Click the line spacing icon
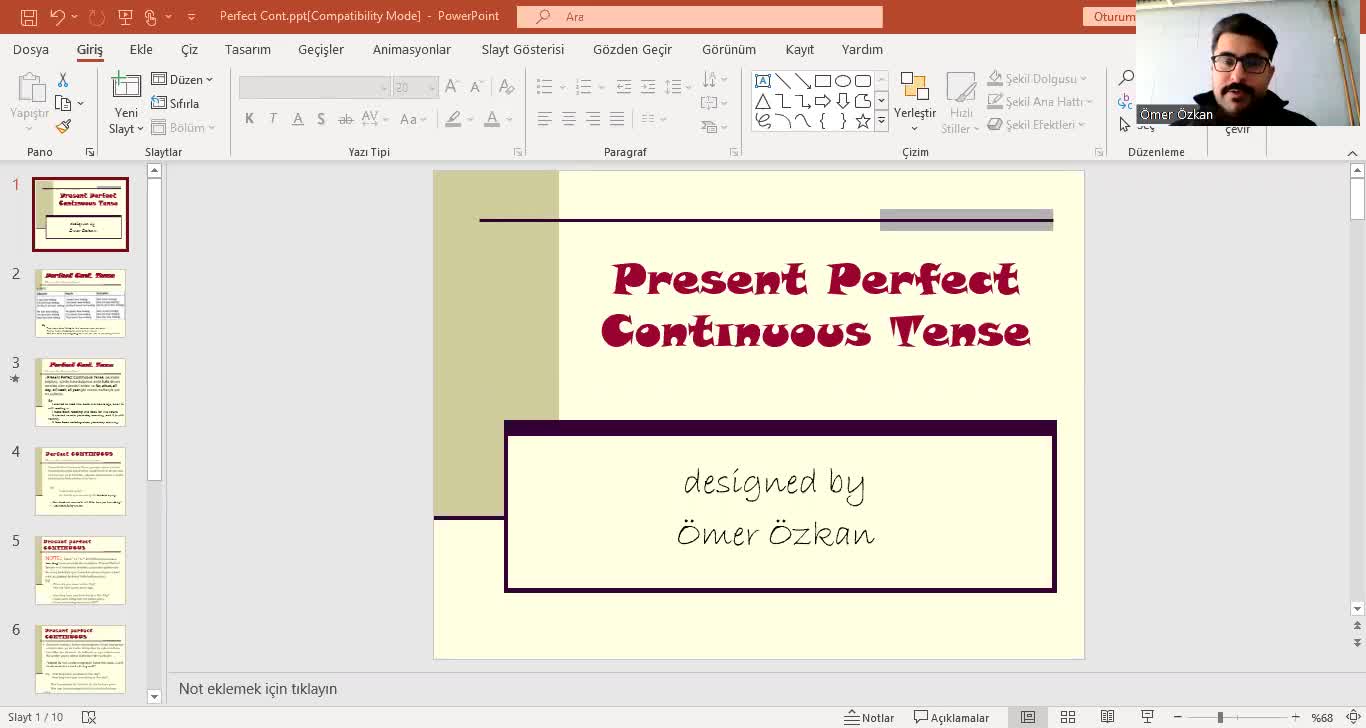This screenshot has height=728, width=1366. click(673, 87)
